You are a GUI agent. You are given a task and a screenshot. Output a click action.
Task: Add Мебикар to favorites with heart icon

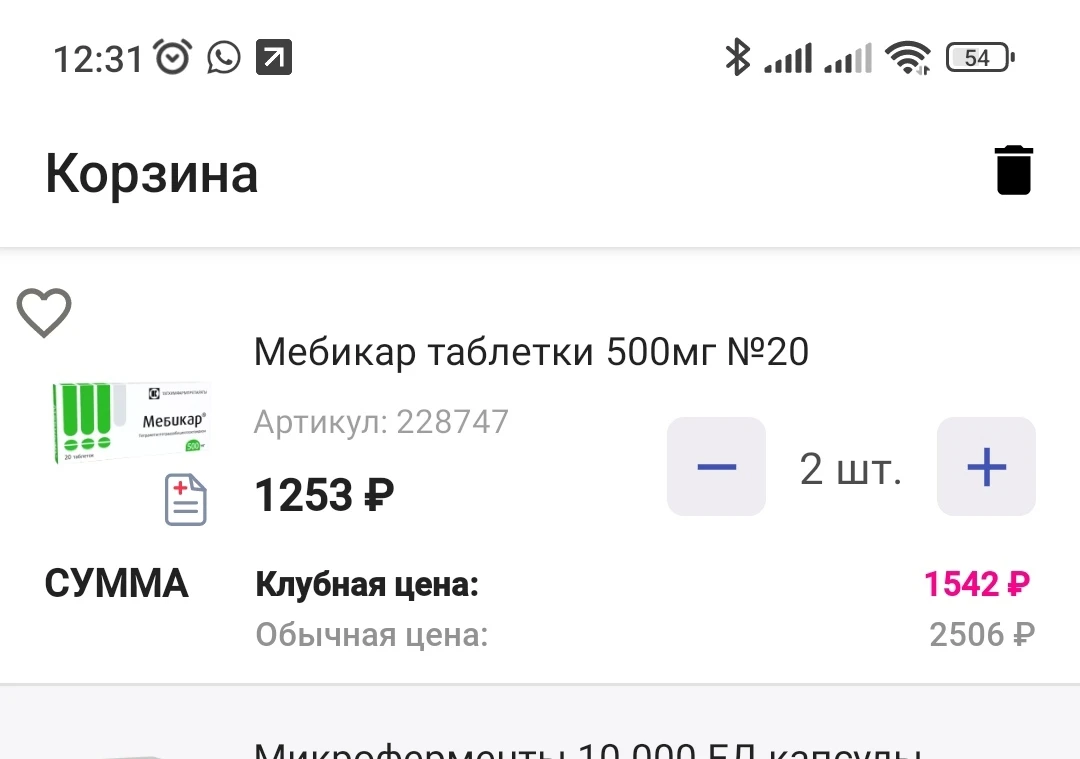(x=44, y=313)
